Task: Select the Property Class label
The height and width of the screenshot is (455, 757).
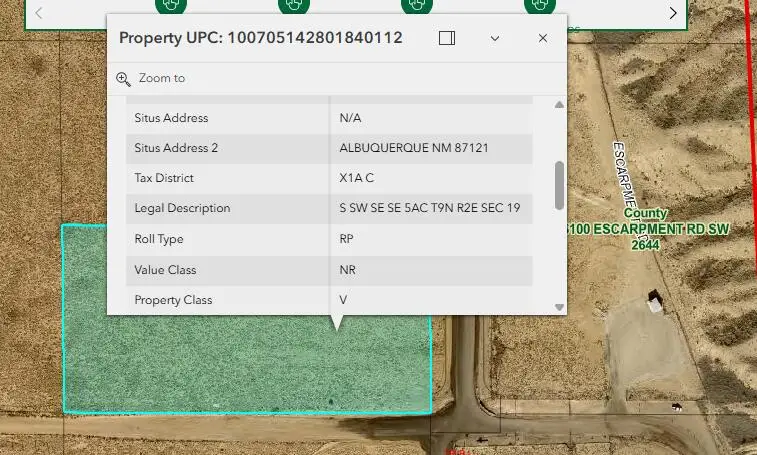Action: pyautogui.click(x=173, y=300)
